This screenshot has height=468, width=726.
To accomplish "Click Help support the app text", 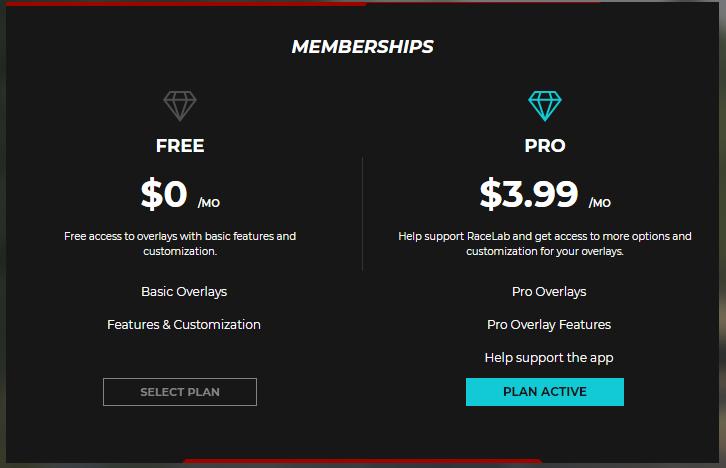I will [x=549, y=357].
